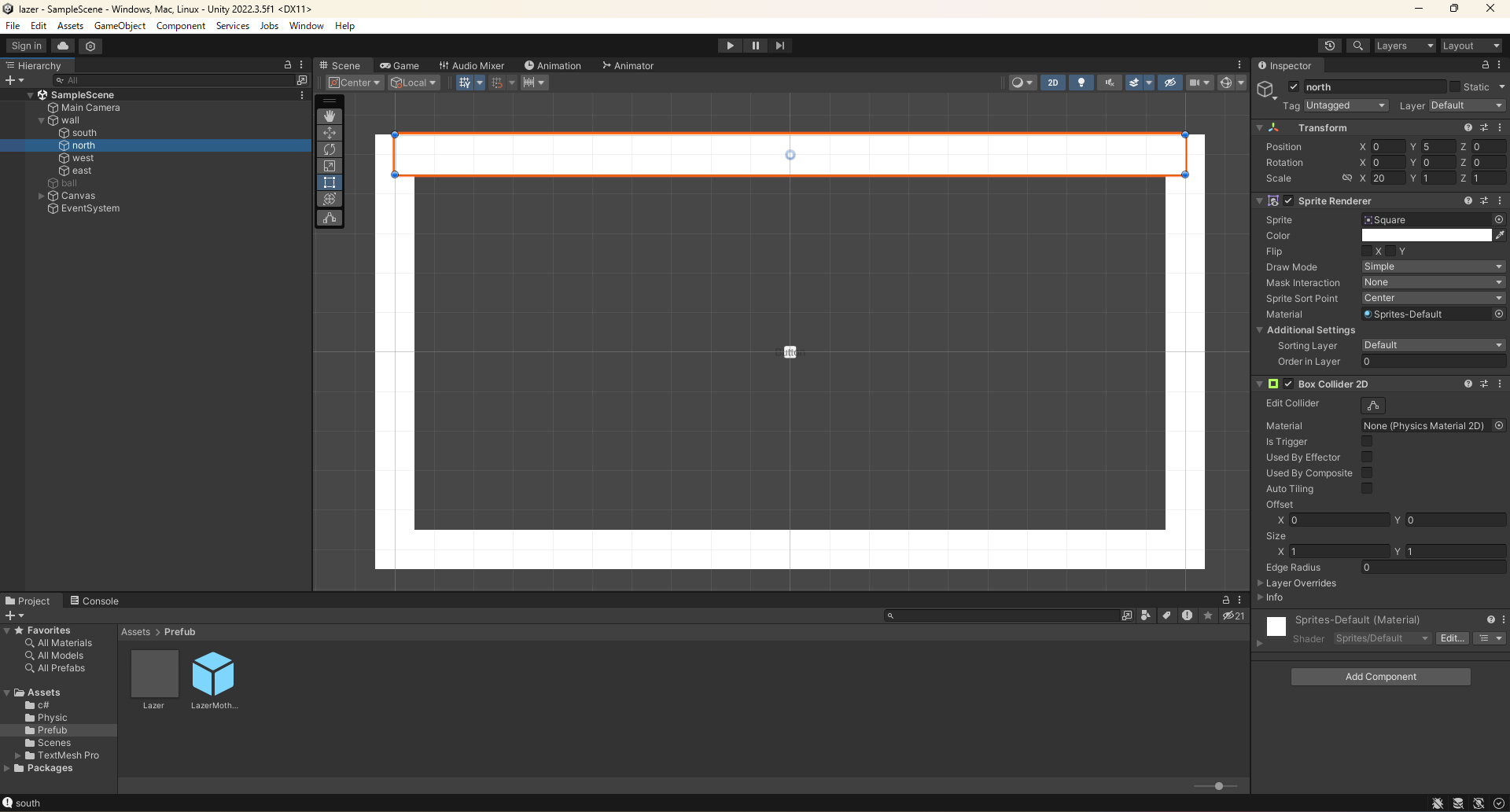The height and width of the screenshot is (812, 1510).
Task: Open the Edit Collider tool for Box Collider 2D
Action: tap(1373, 405)
